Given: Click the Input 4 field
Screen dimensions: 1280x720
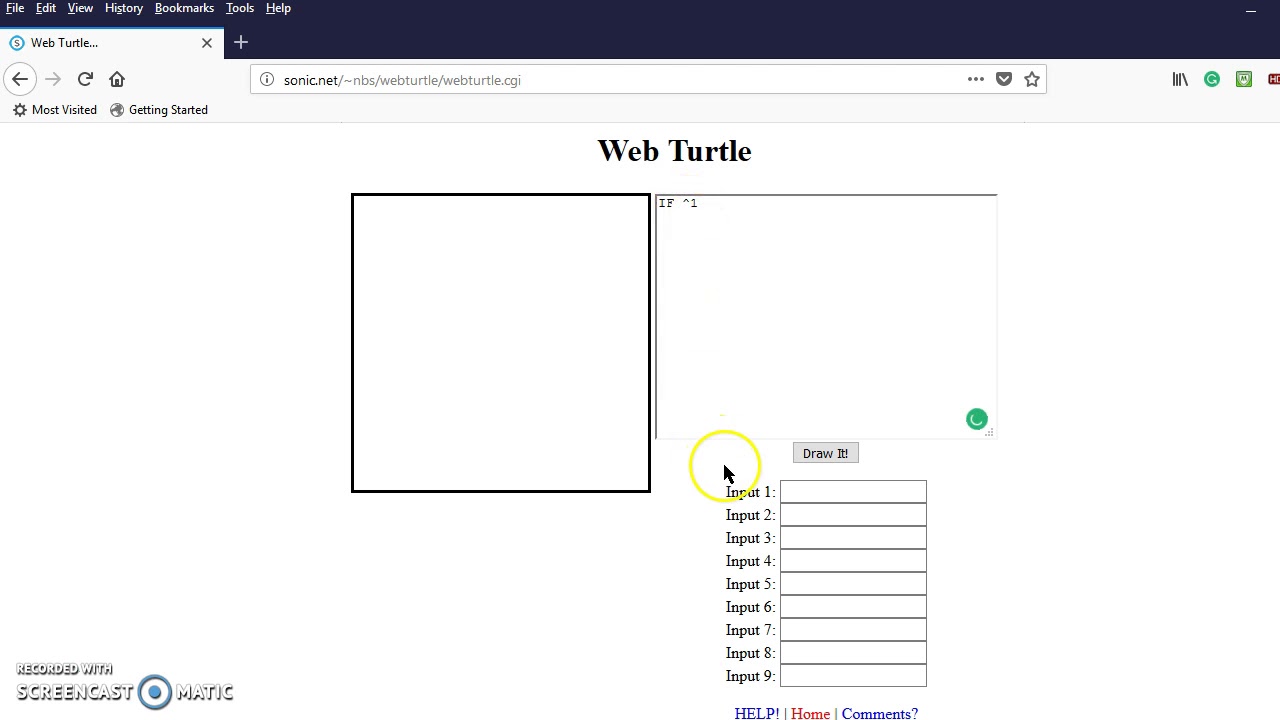Looking at the screenshot, I should [x=853, y=561].
